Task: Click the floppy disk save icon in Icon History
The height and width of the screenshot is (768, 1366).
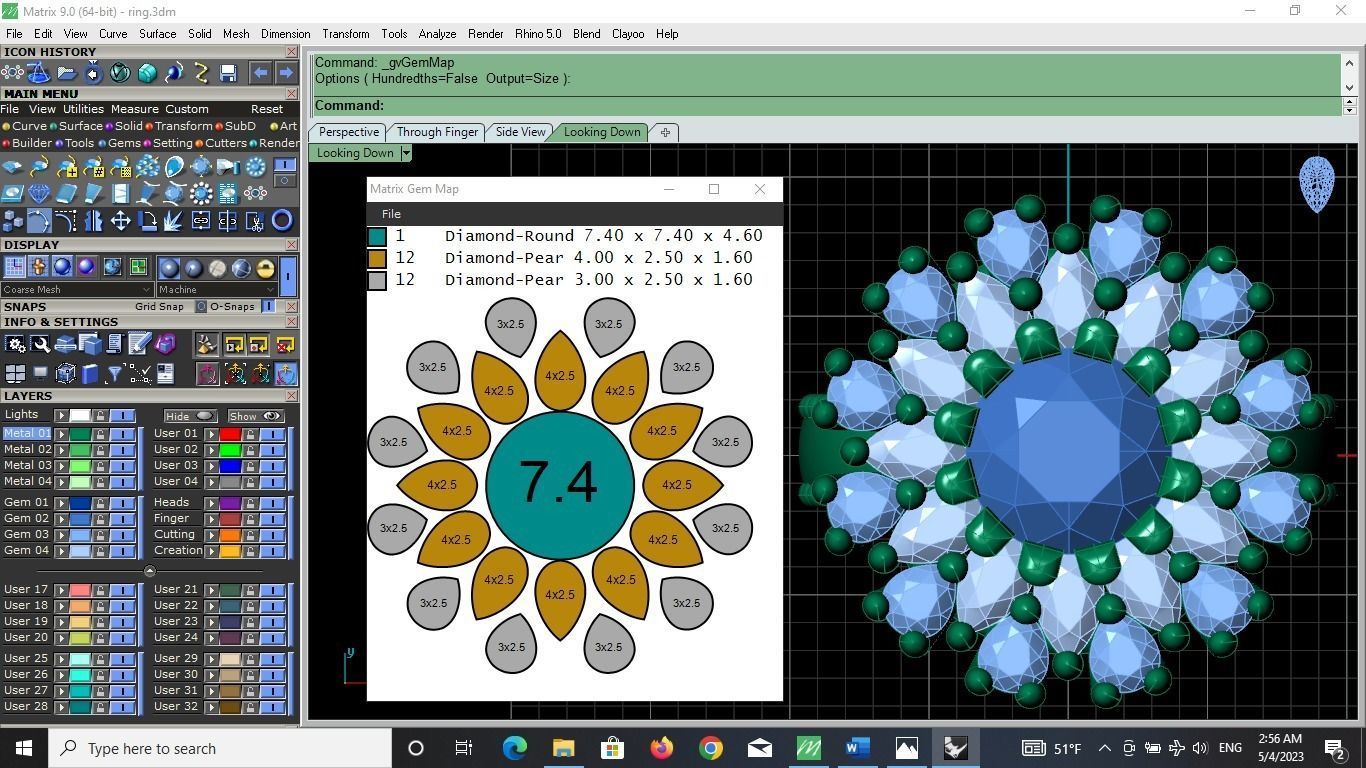Action: [228, 72]
